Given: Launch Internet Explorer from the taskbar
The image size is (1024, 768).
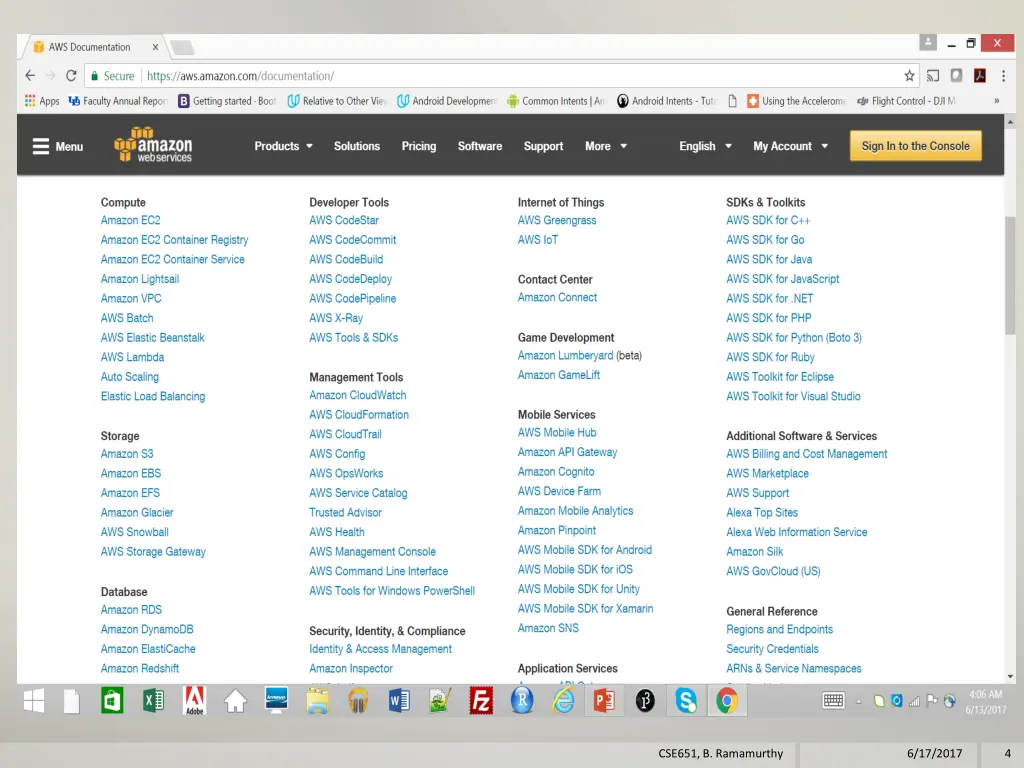Looking at the screenshot, I should [x=563, y=701].
